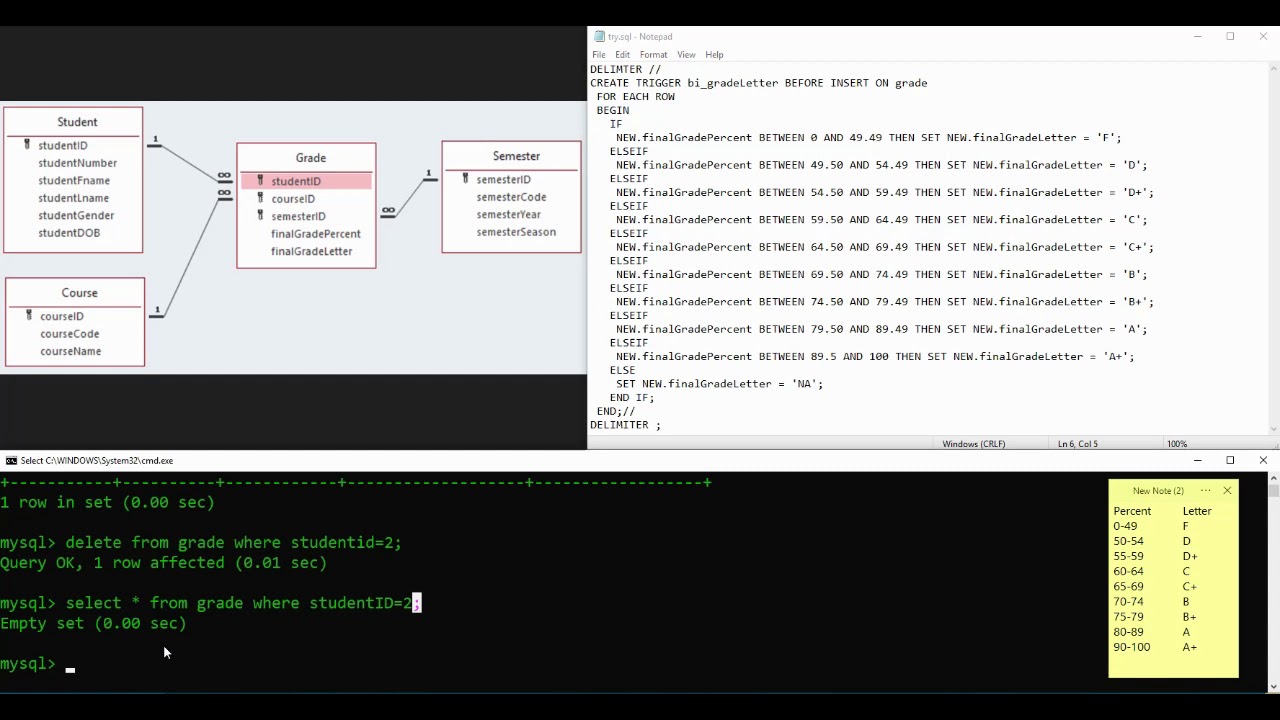Close the New Note (2) sticky note
Viewport: 1280px width, 720px height.
click(1227, 491)
